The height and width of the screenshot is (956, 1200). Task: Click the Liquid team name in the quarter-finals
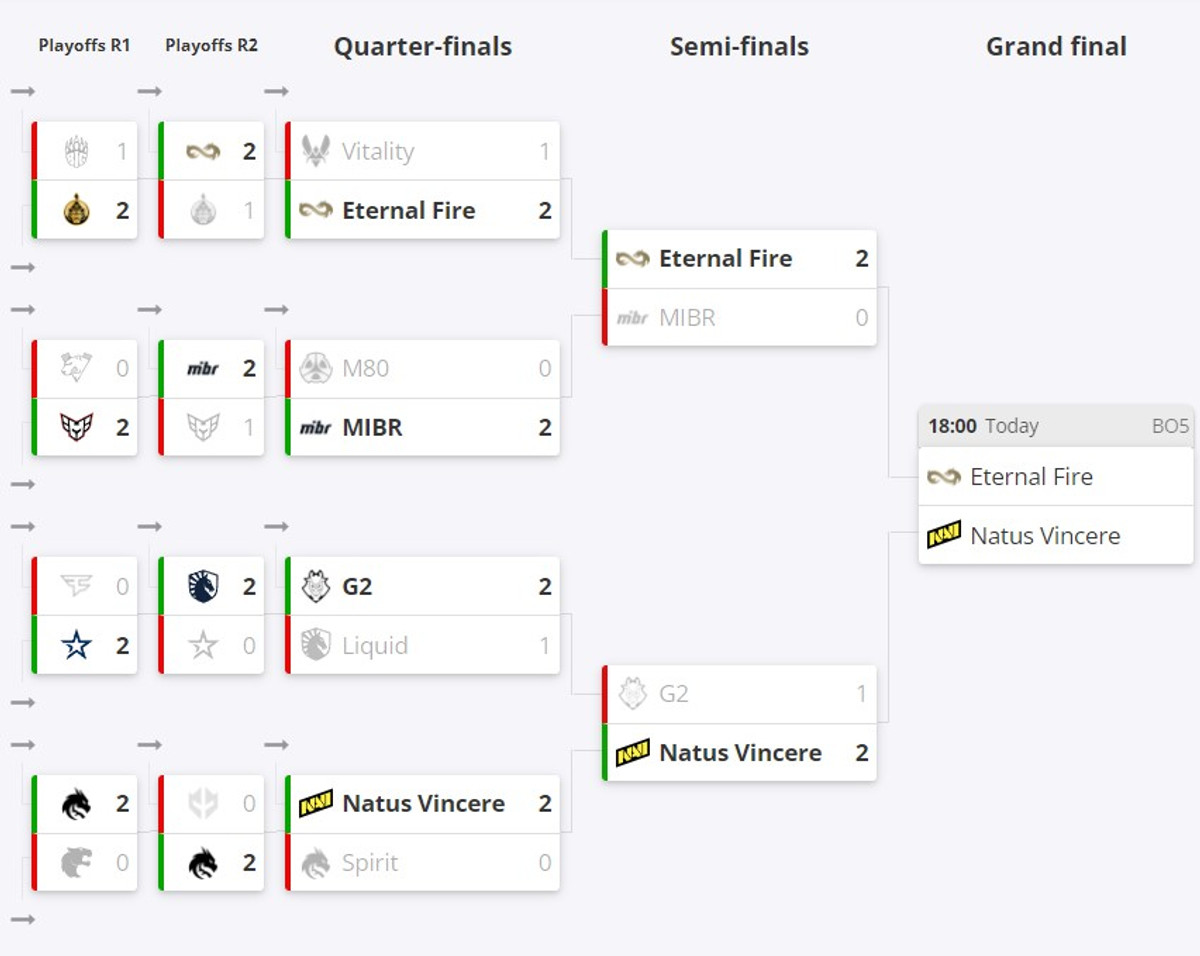(x=375, y=646)
